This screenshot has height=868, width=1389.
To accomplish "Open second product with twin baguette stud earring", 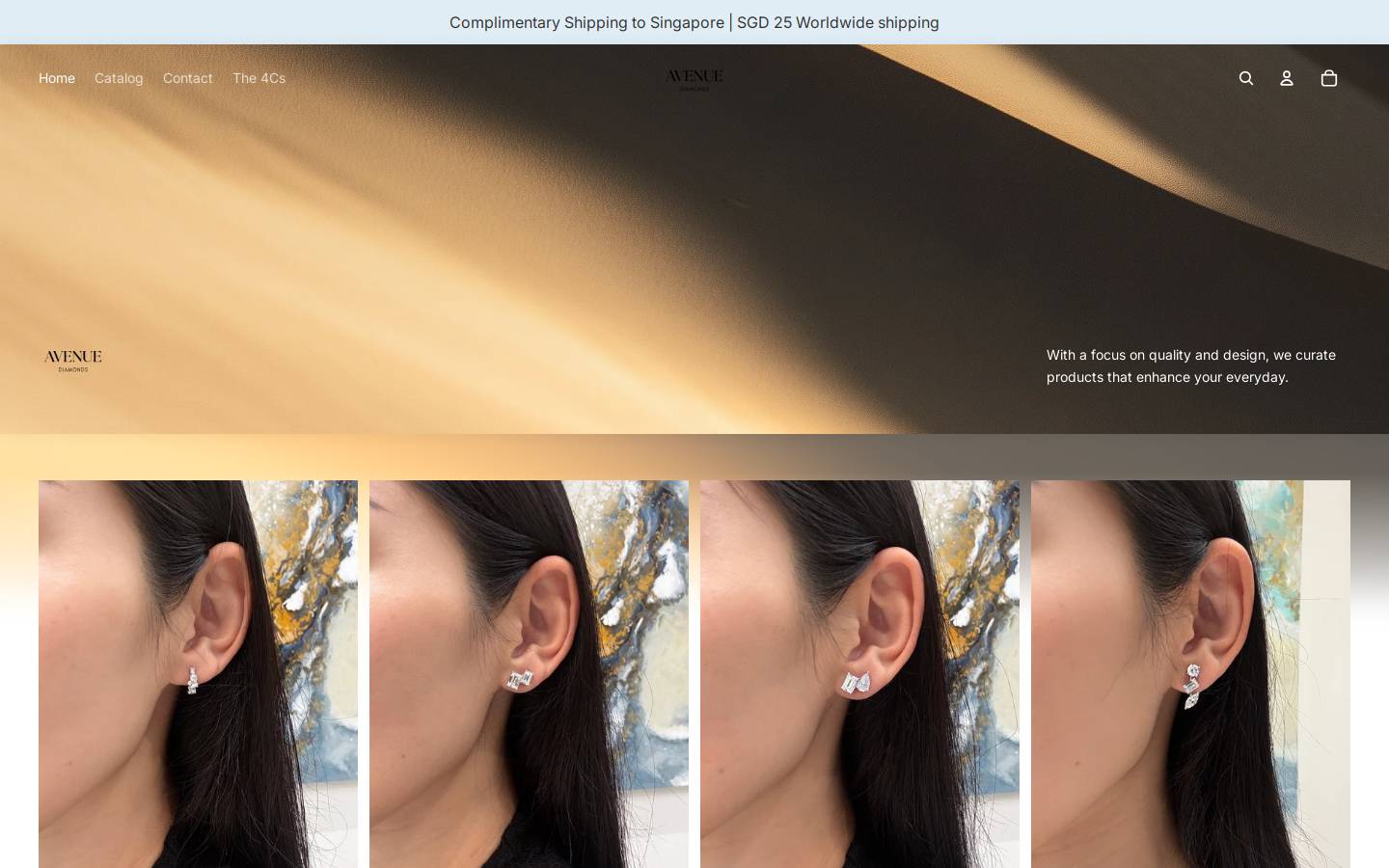I will (x=529, y=674).
